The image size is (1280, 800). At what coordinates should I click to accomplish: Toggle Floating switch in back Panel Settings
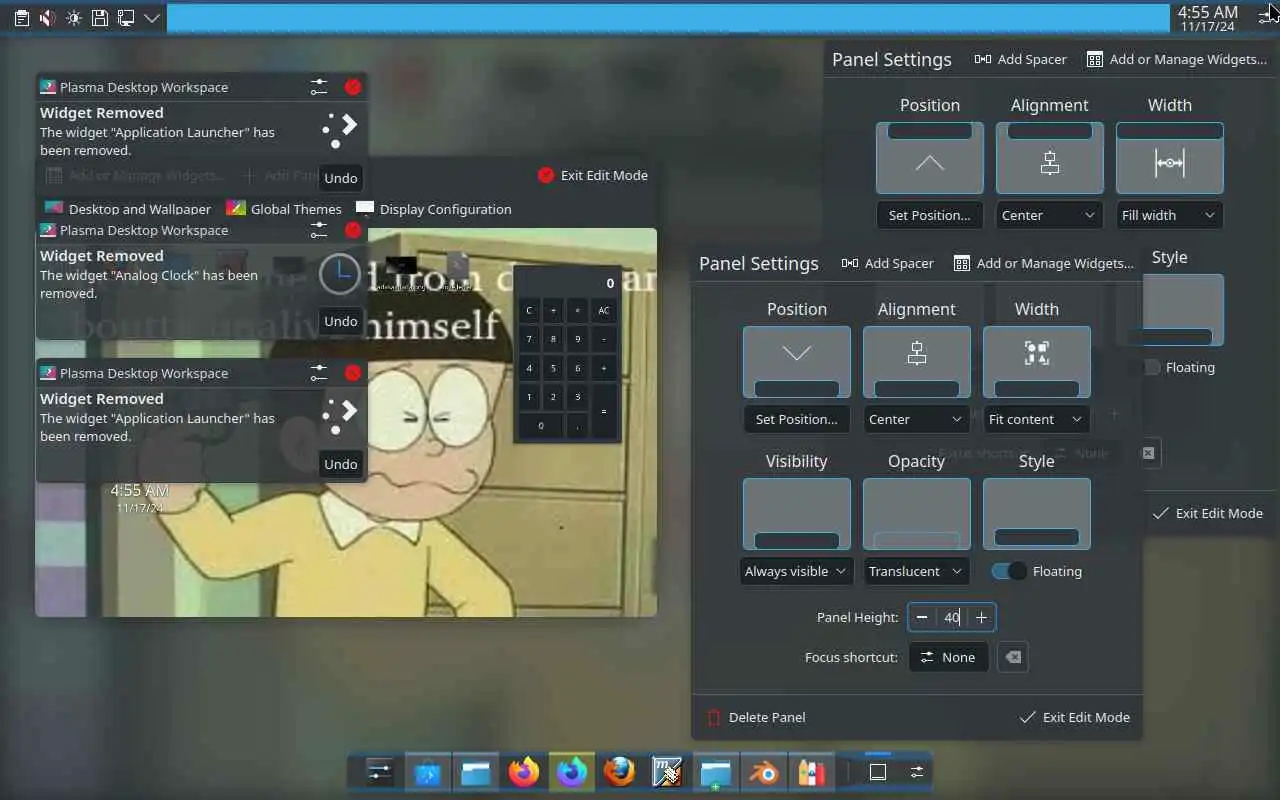pyautogui.click(x=1151, y=367)
